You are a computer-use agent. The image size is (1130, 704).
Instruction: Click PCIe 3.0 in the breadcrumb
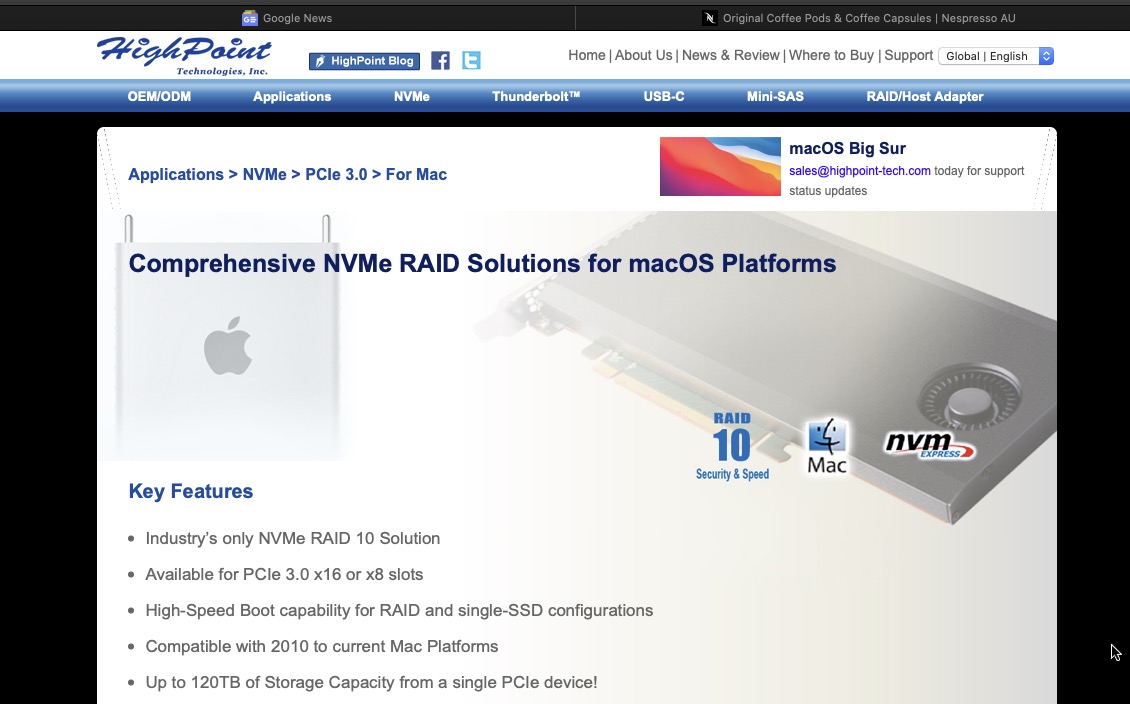coord(336,174)
